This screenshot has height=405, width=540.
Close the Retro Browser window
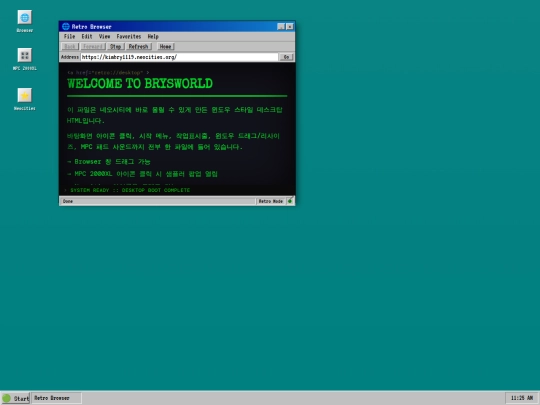290,27
